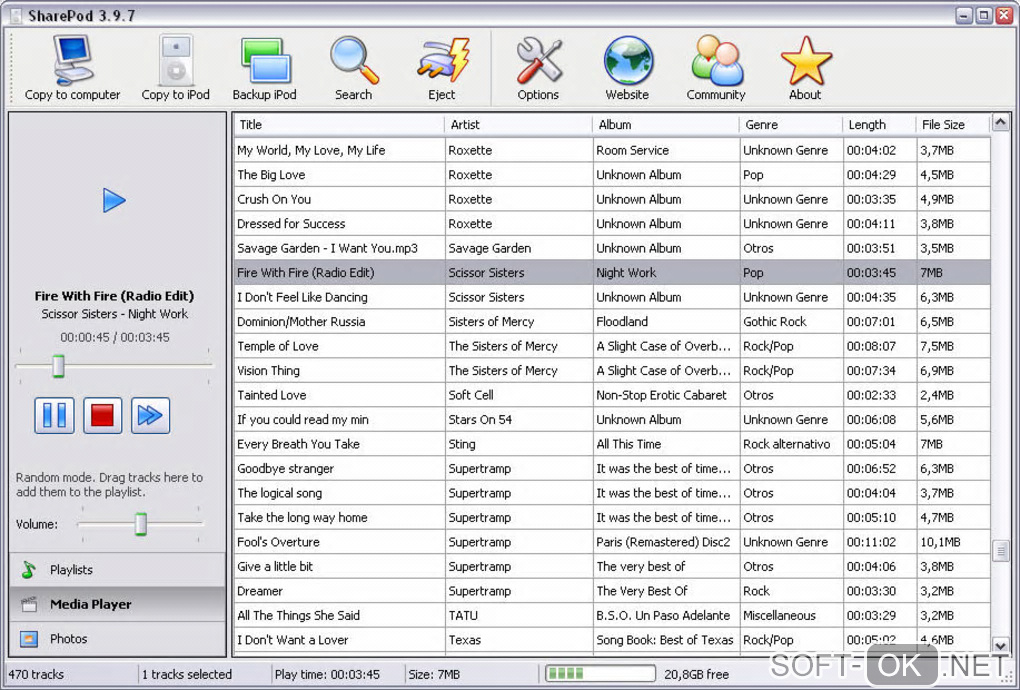
Task: Select the track 'I Don't Want a Lover'
Action: [612, 640]
